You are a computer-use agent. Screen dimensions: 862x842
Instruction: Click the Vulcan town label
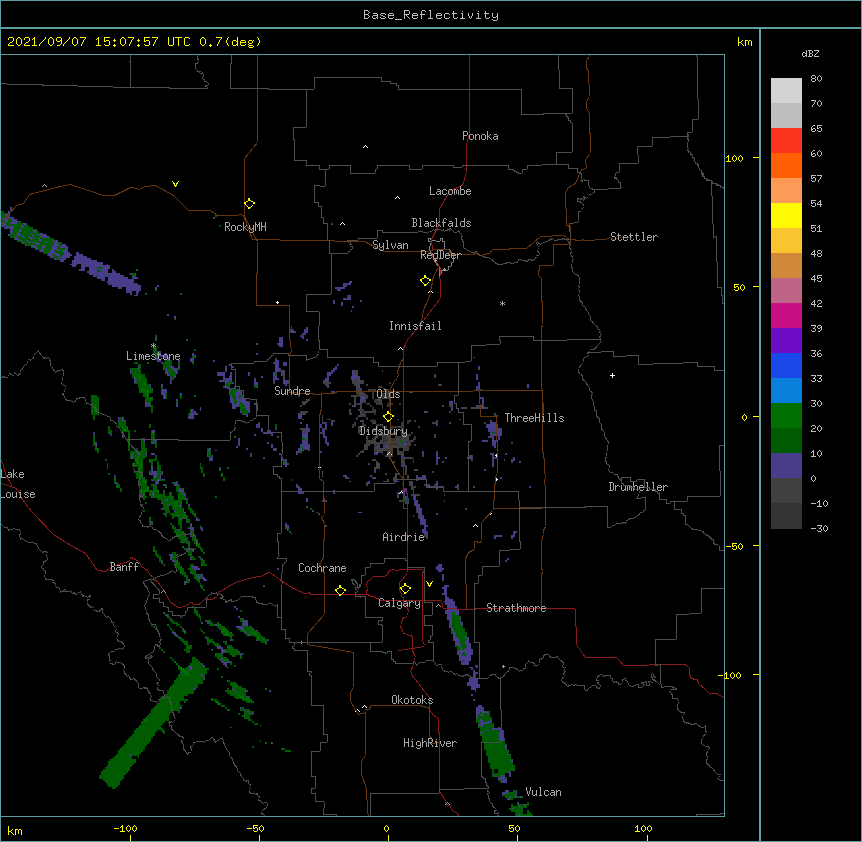click(543, 792)
